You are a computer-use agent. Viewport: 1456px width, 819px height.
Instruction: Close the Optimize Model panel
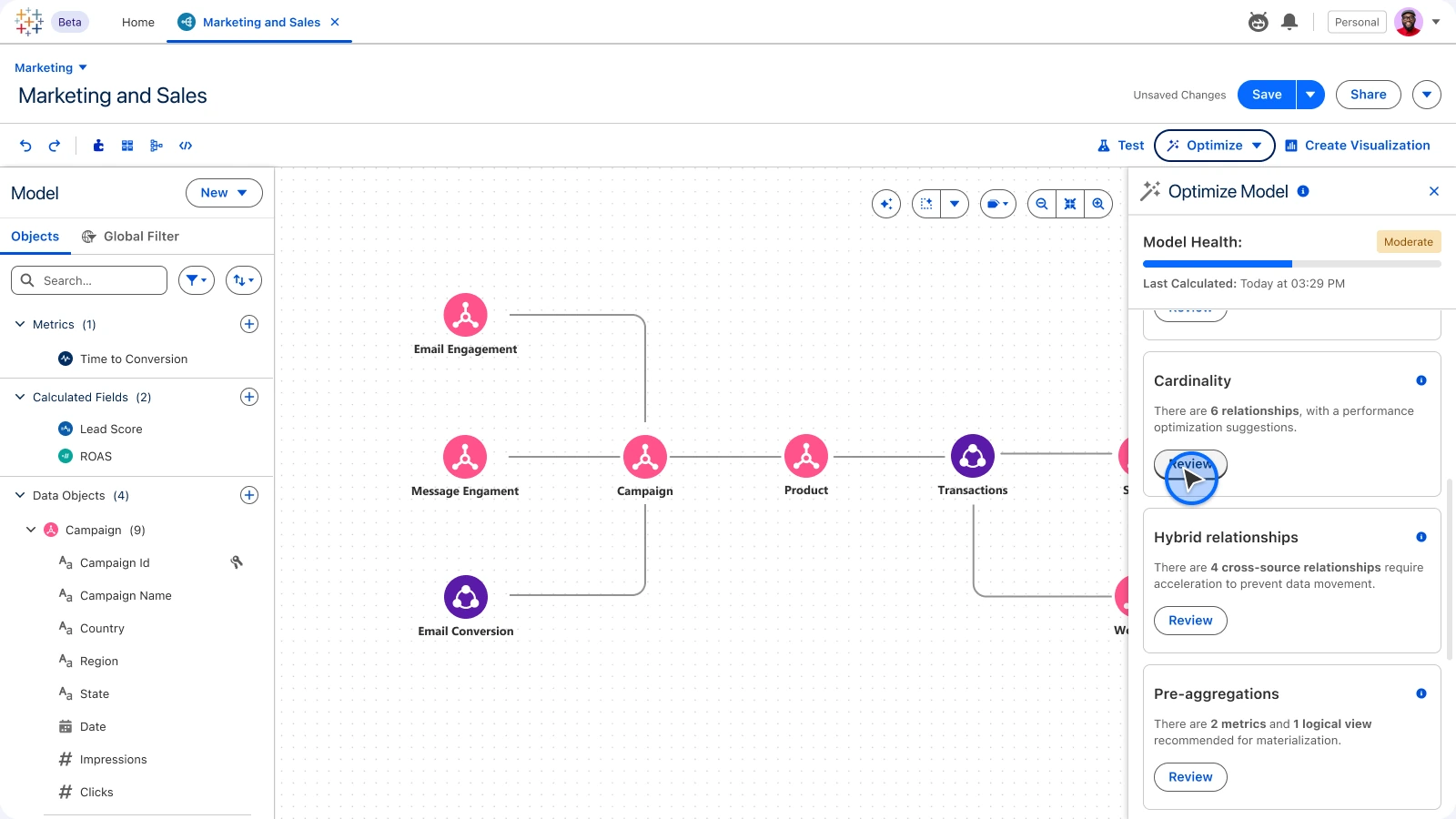[1434, 191]
